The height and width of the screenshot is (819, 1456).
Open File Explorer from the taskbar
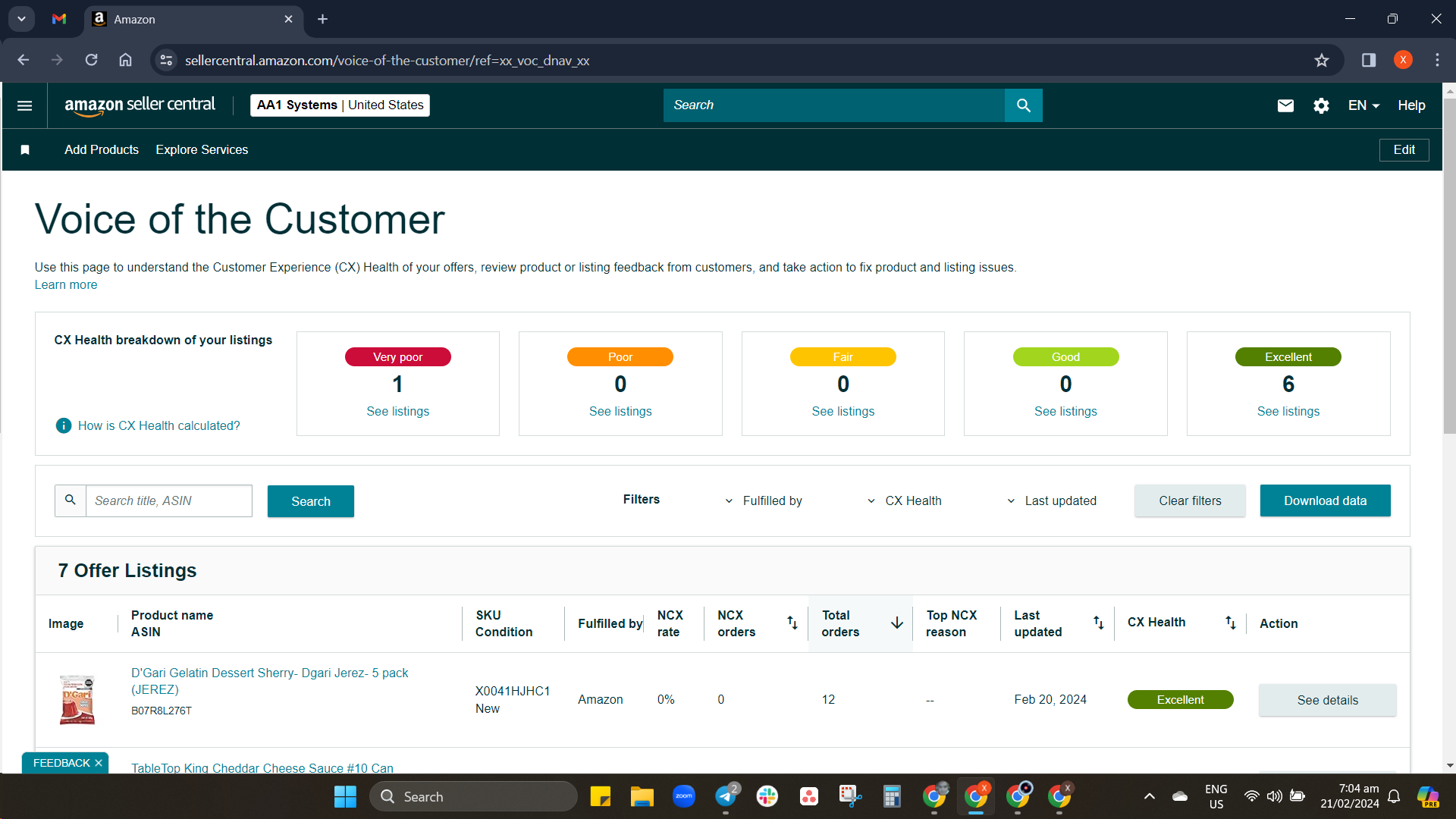point(642,796)
